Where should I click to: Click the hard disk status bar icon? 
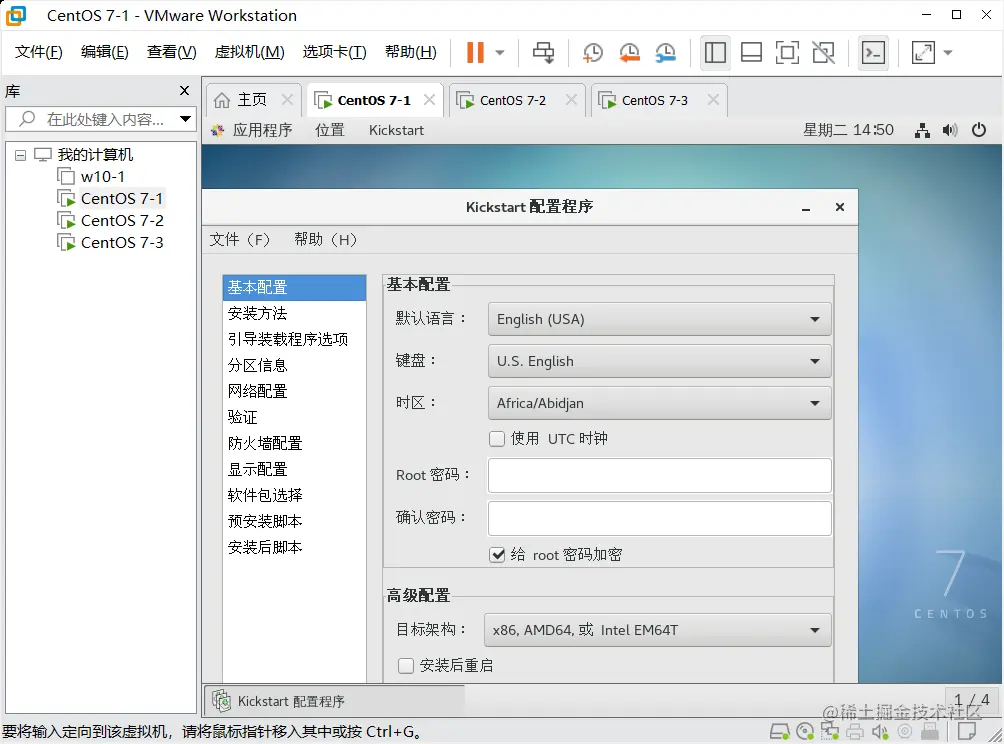click(779, 731)
